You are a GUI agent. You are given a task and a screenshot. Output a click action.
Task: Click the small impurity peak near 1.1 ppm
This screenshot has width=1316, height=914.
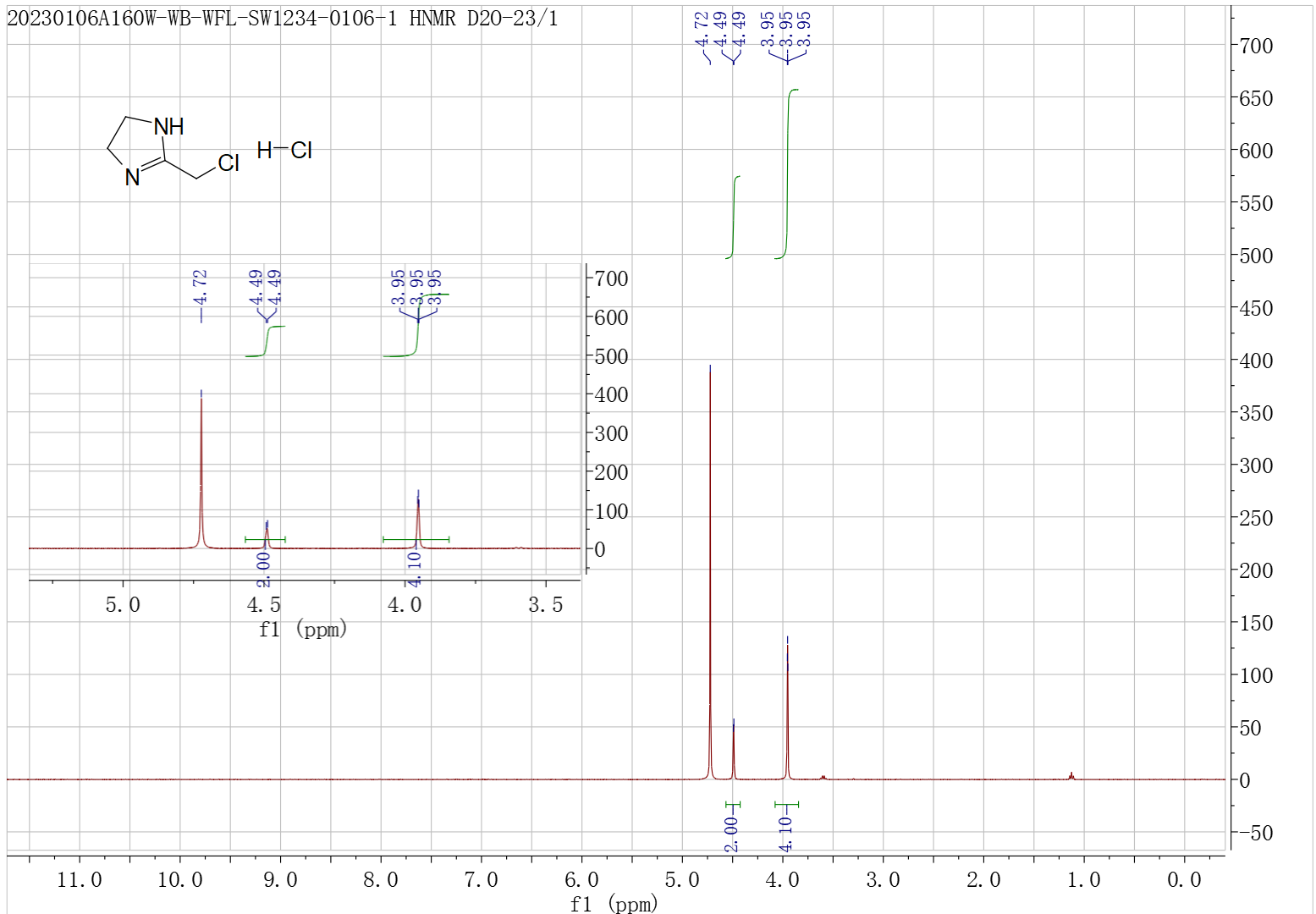1071,775
